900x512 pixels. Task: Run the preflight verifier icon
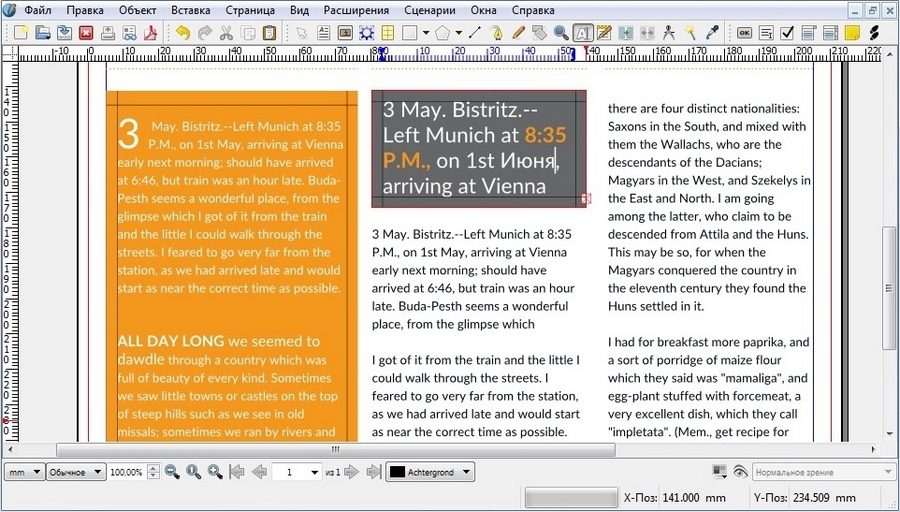tap(129, 33)
